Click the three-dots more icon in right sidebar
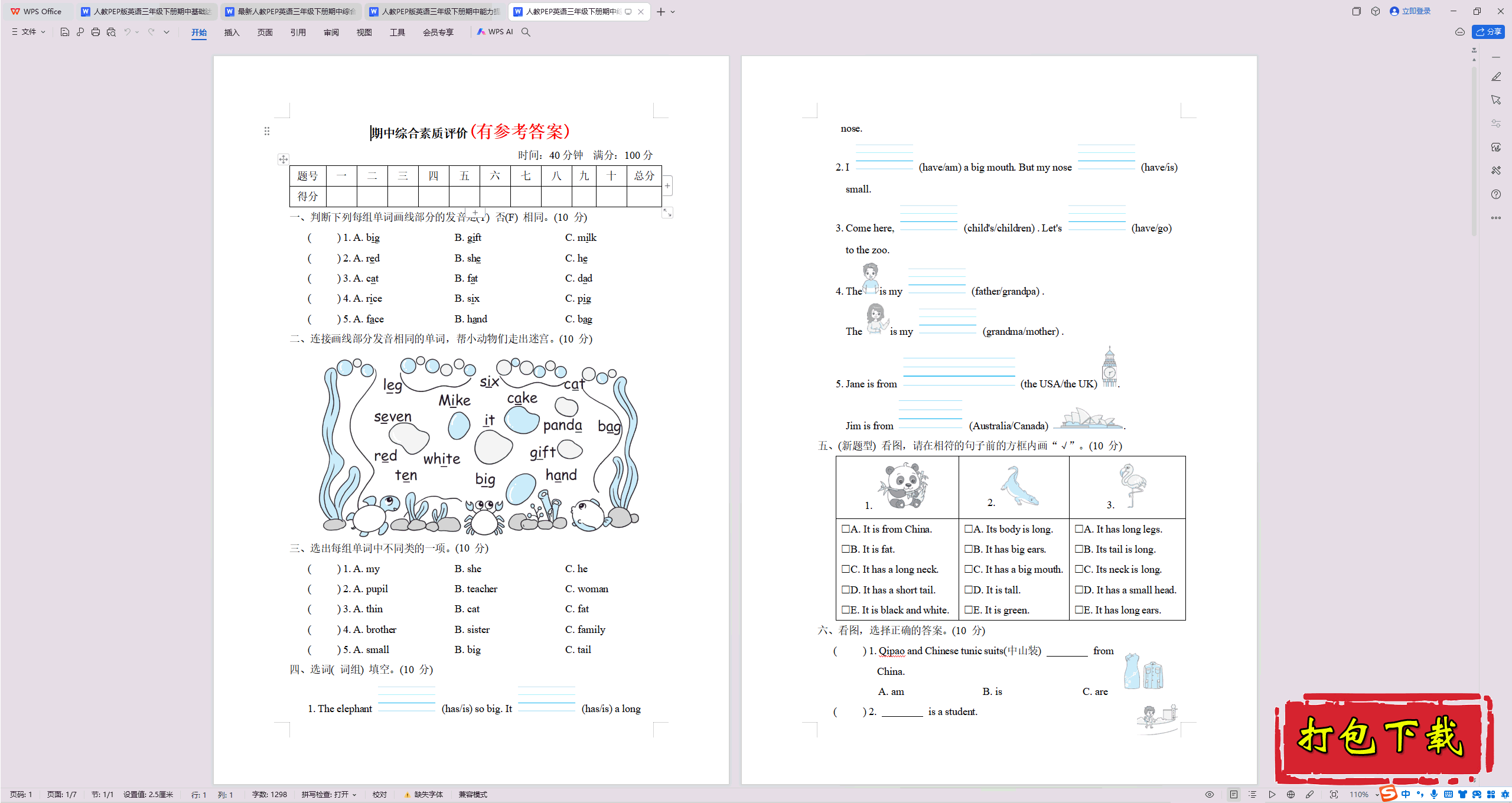 [x=1496, y=218]
